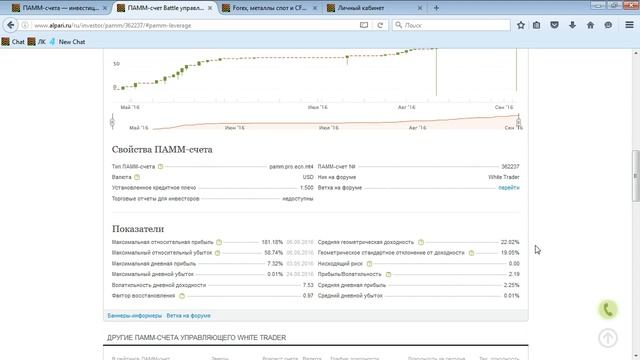Close the Личный кабинет tab
The height and width of the screenshot is (360, 640).
420,8
